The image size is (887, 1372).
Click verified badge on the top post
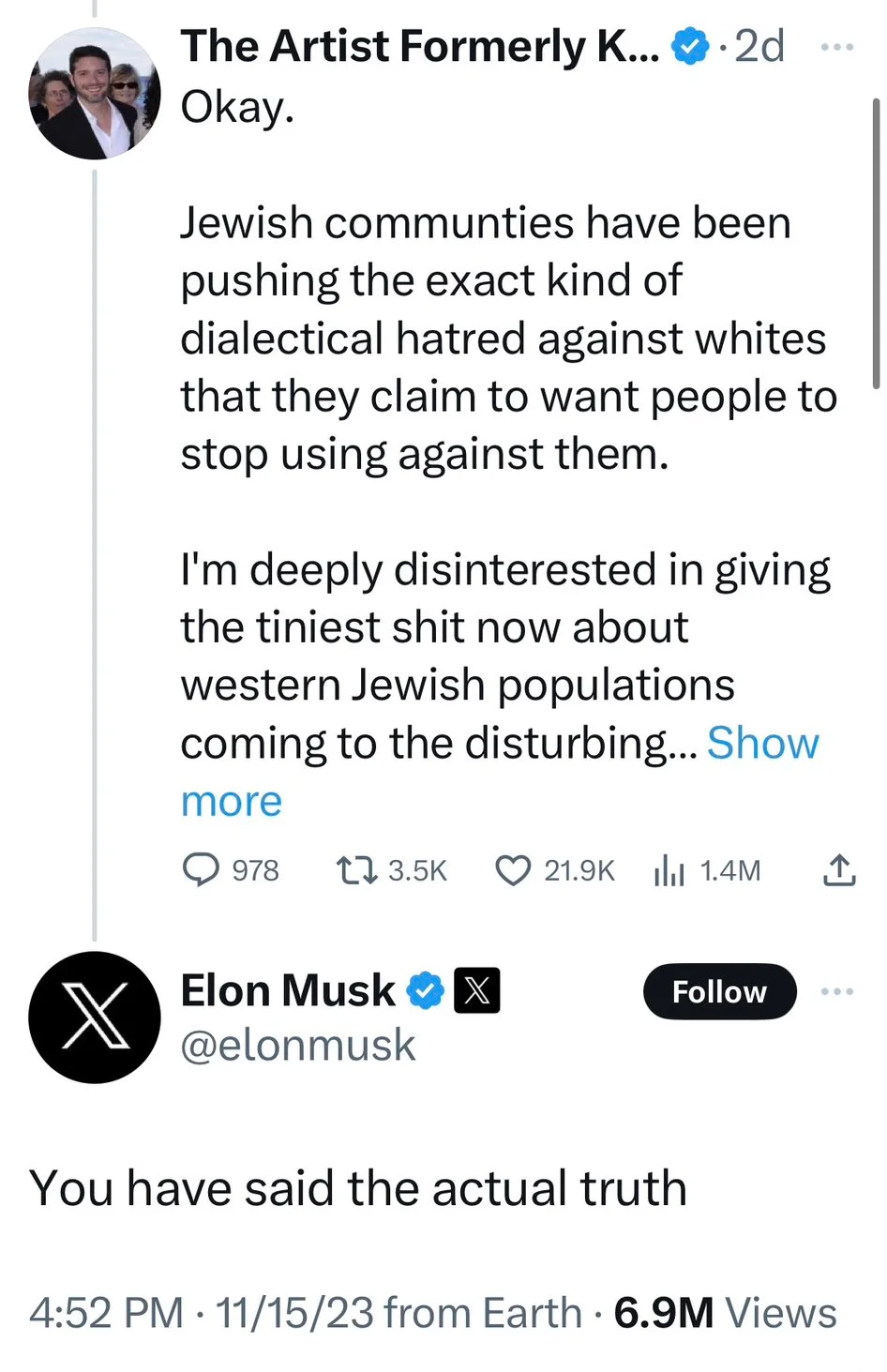click(x=691, y=46)
